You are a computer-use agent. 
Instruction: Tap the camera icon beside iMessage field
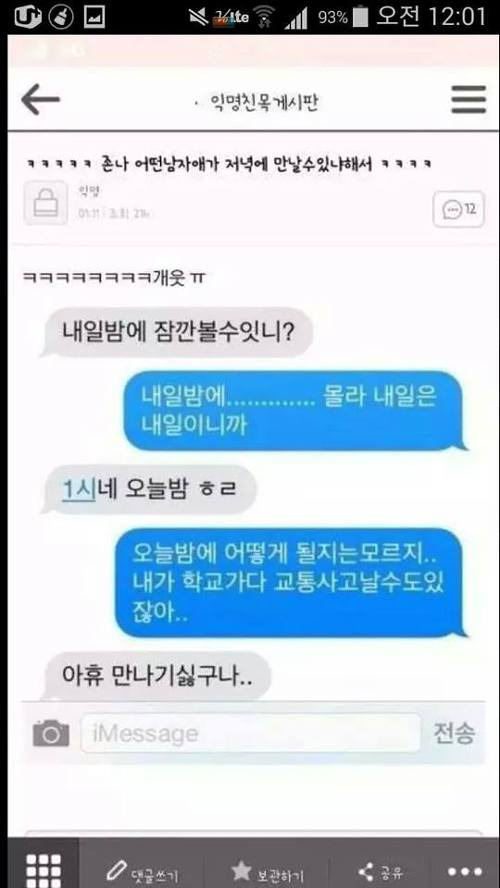point(51,733)
